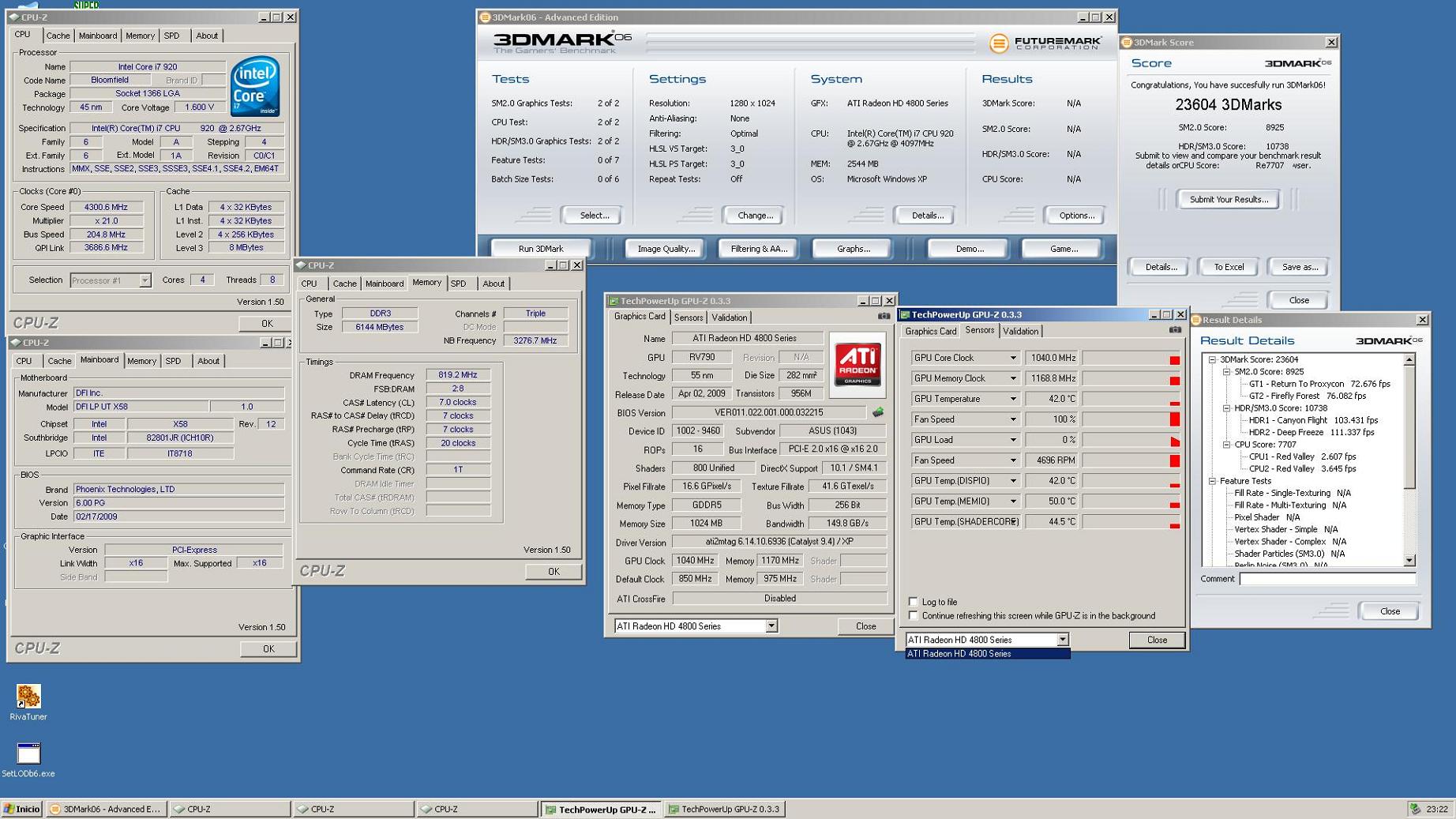The image size is (1456, 819).
Task: Open Image Quality settings
Action: click(666, 249)
